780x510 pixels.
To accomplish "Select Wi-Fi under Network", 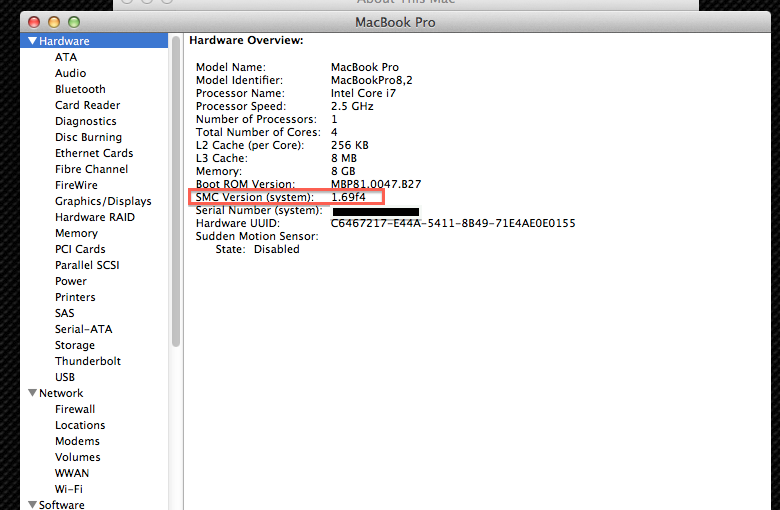I will 69,489.
